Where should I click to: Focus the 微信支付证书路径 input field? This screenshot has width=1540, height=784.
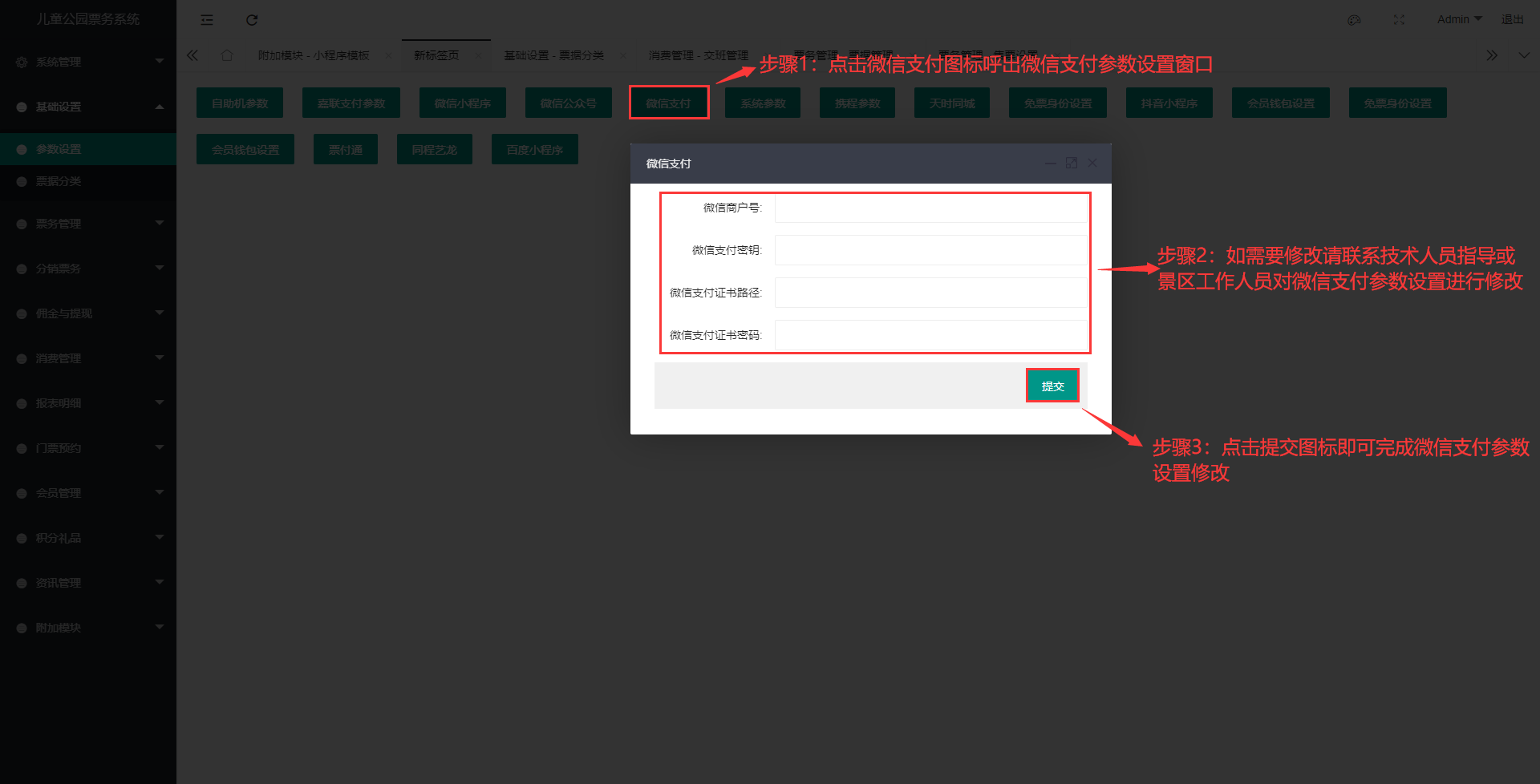pos(931,293)
